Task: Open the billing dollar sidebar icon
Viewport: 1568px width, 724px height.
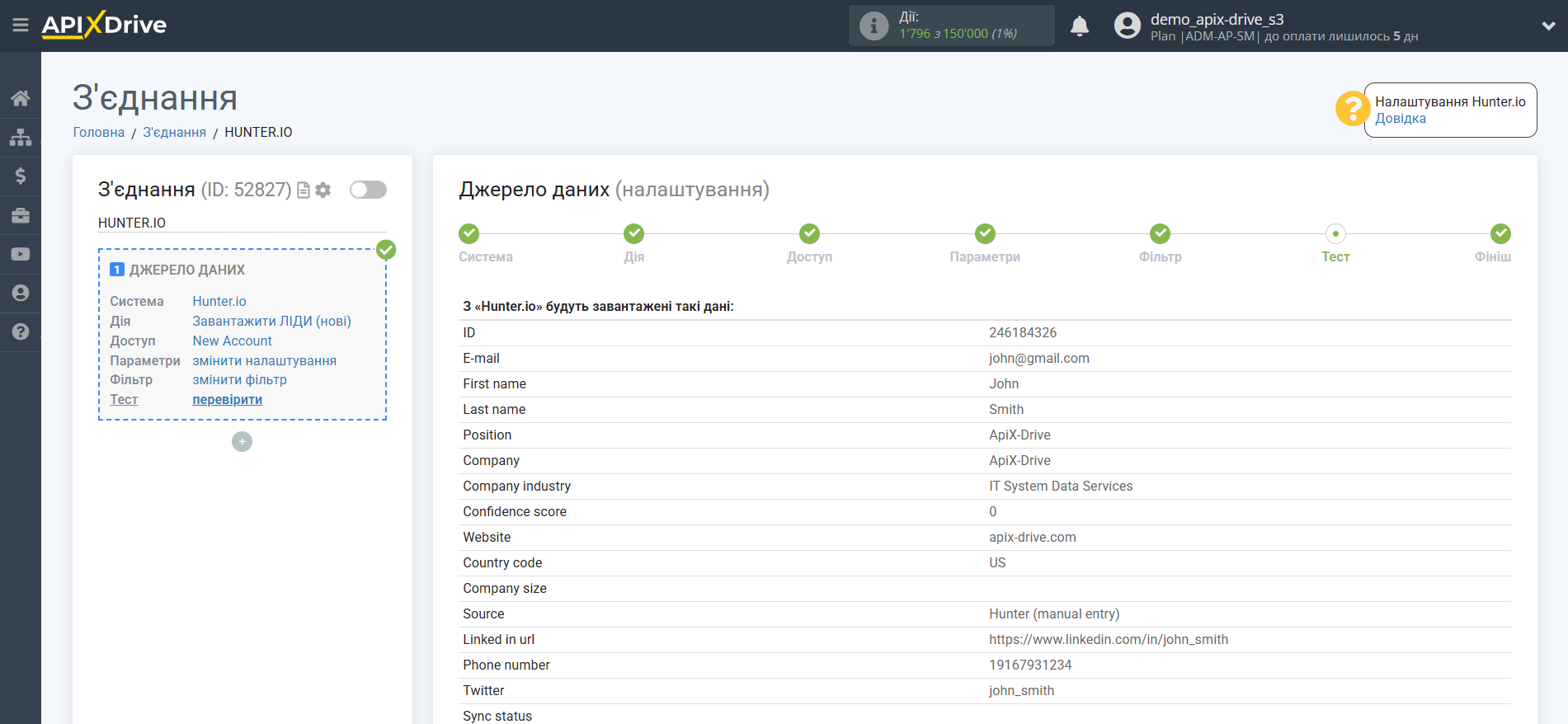Action: pyautogui.click(x=21, y=176)
